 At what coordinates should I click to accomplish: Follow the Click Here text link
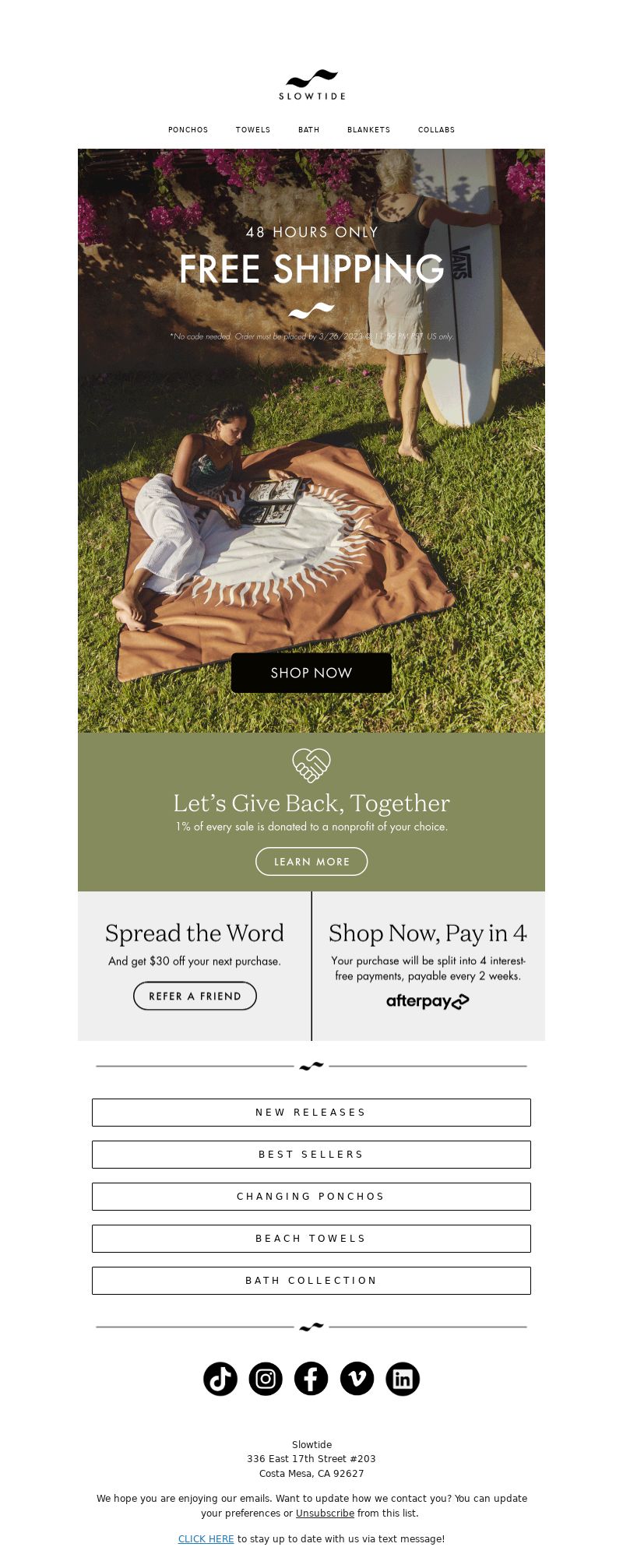[206, 1539]
